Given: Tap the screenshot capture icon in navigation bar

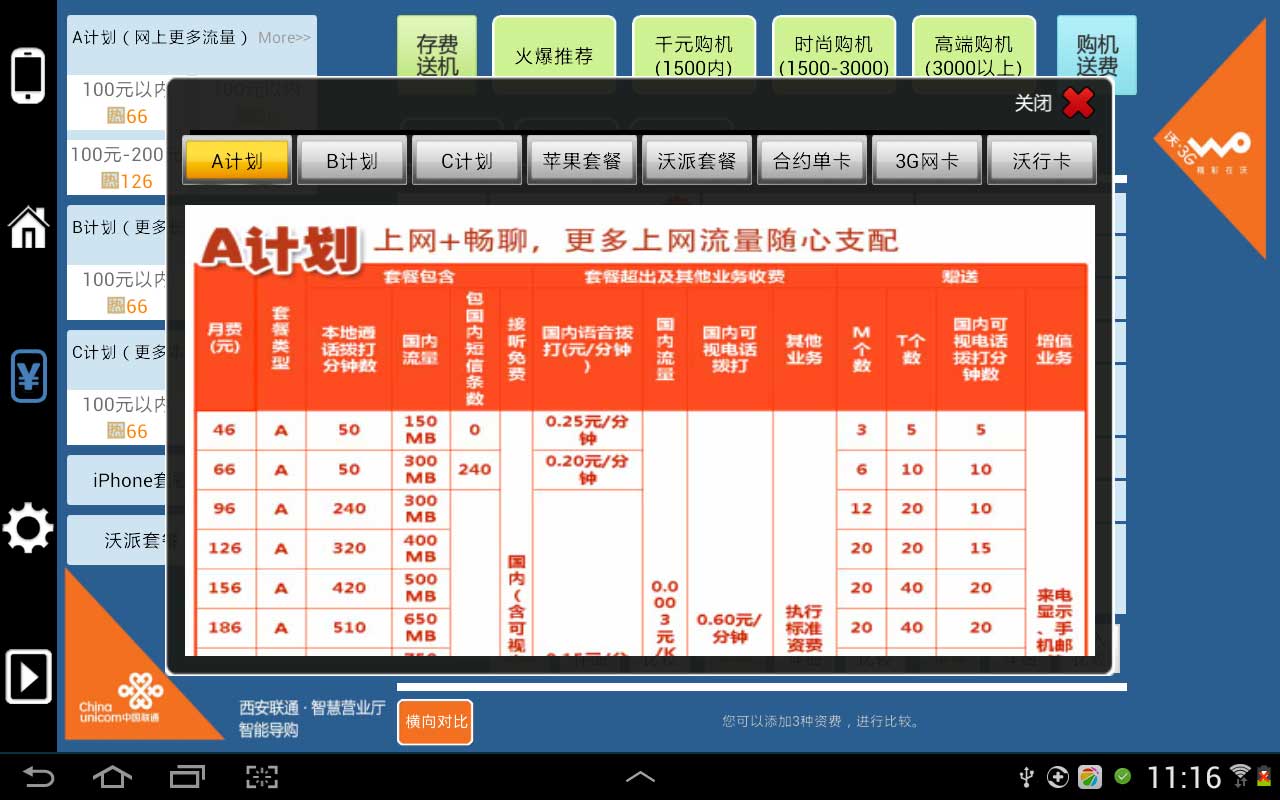Looking at the screenshot, I should coord(262,776).
